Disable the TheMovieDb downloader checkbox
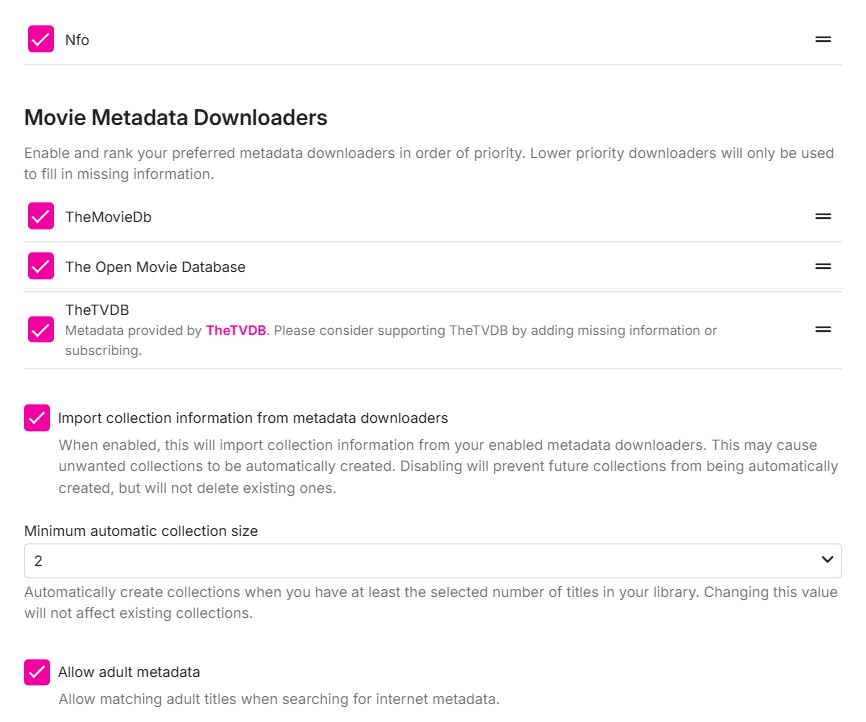This screenshot has height=722, width=866. 41,216
